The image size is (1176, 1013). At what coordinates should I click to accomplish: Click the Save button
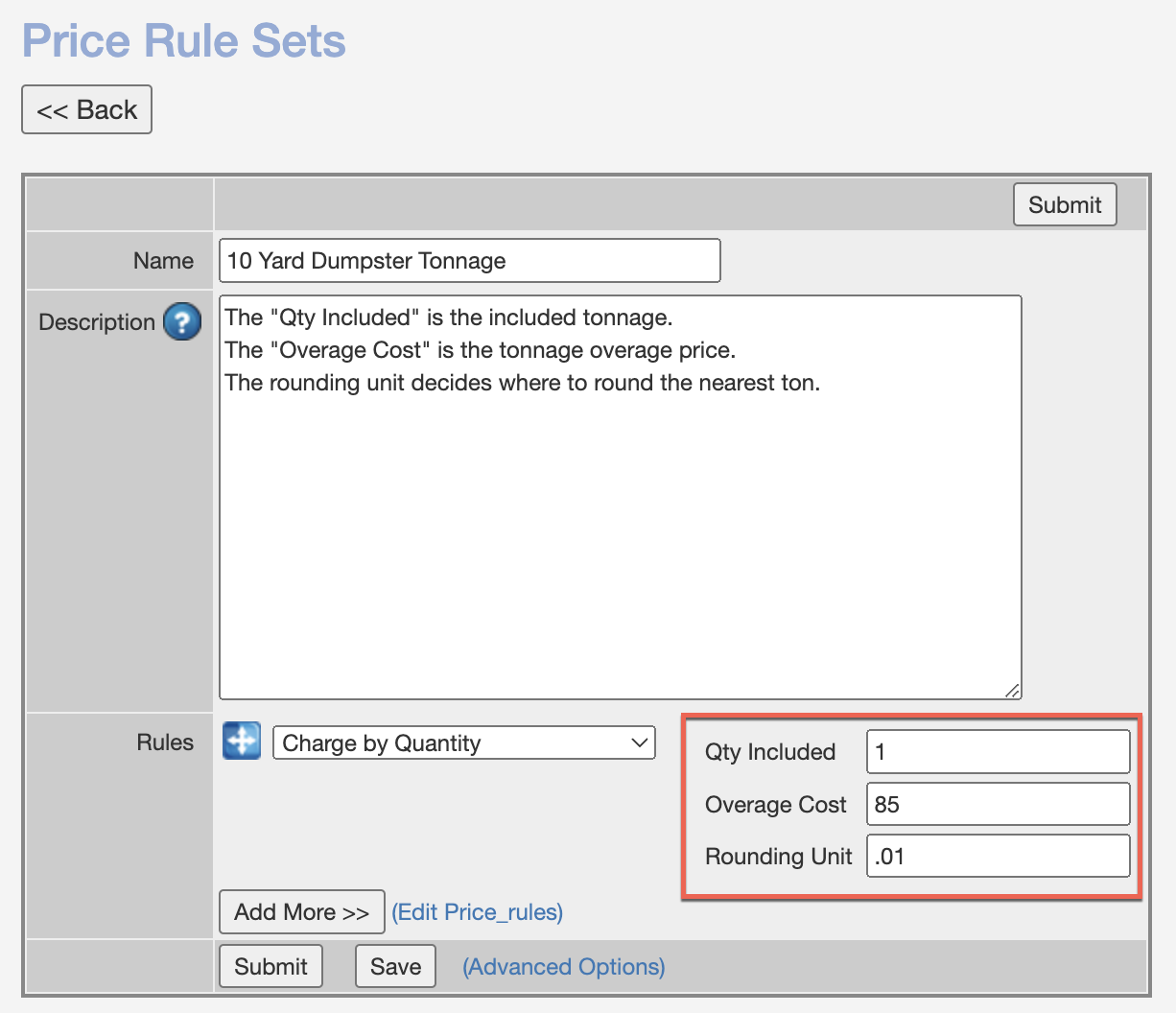(395, 966)
